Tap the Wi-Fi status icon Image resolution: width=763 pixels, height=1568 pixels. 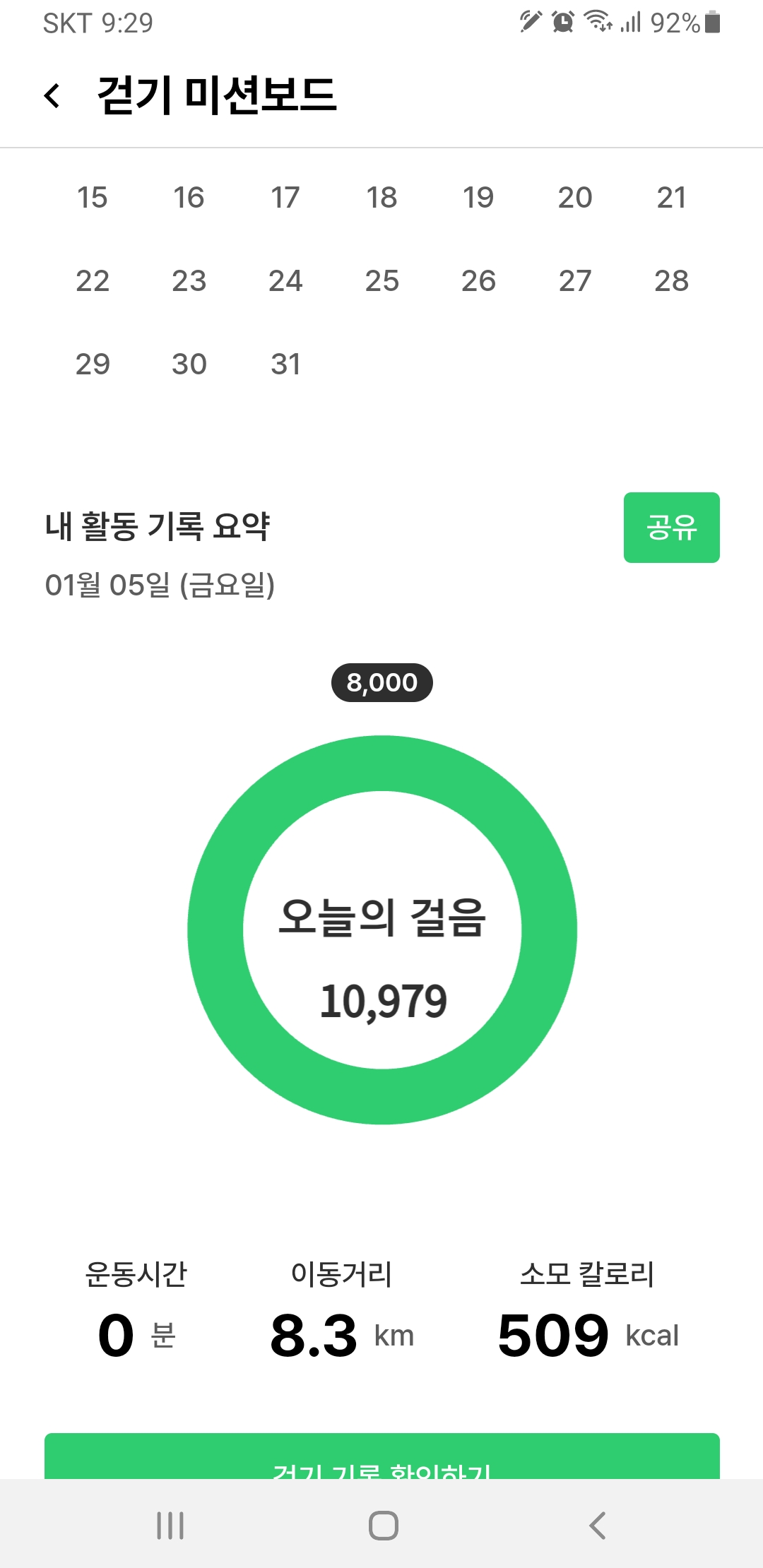pos(598,23)
